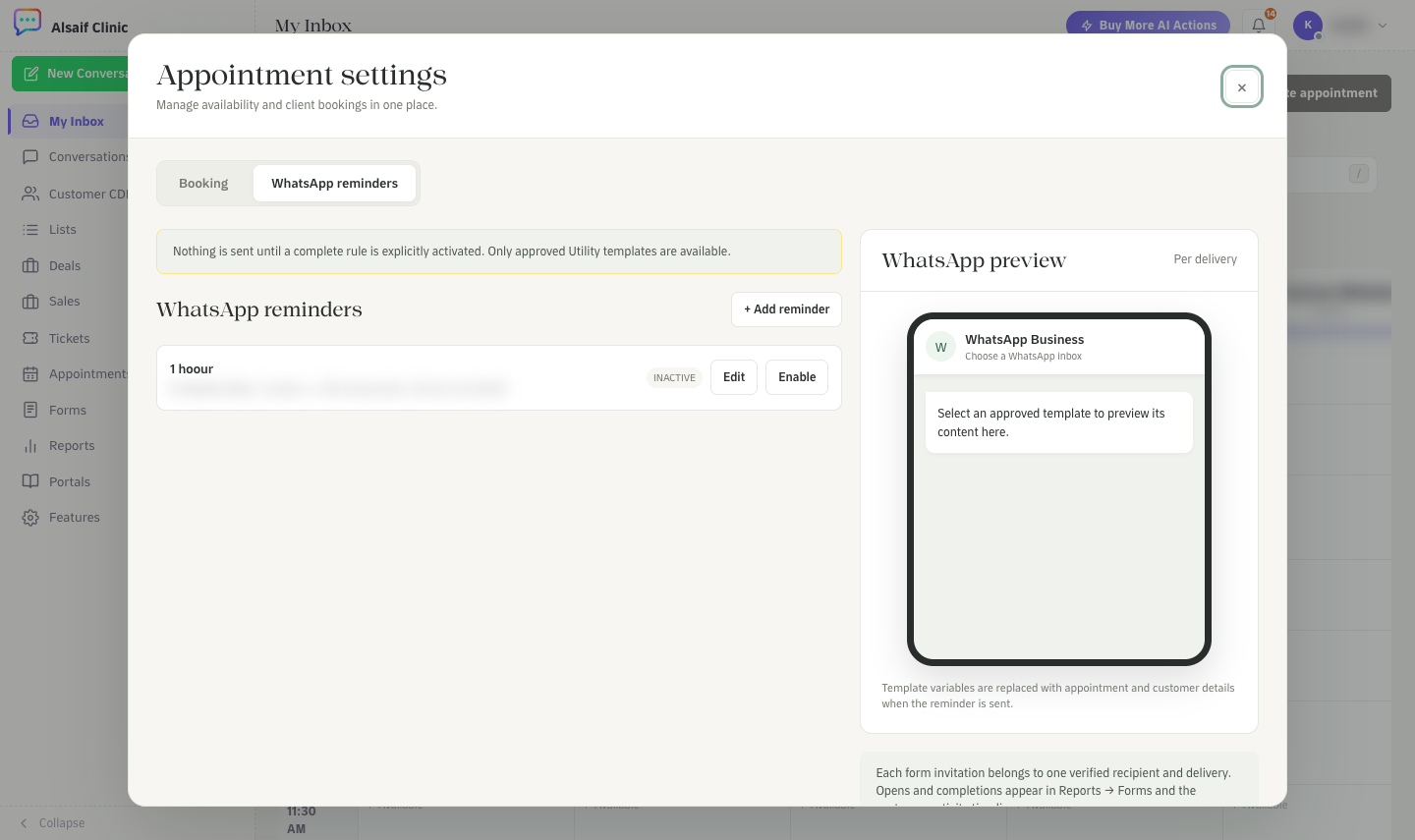The height and width of the screenshot is (840, 1415).
Task: Open Deals icon in sidebar
Action: tap(30, 266)
